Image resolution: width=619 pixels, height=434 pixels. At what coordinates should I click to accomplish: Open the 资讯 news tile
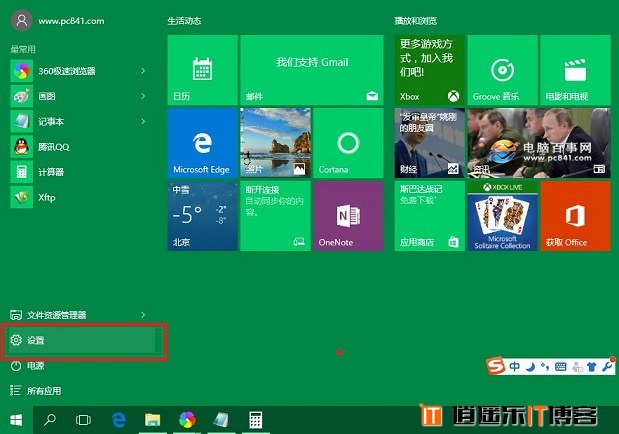pyautogui.click(x=539, y=143)
